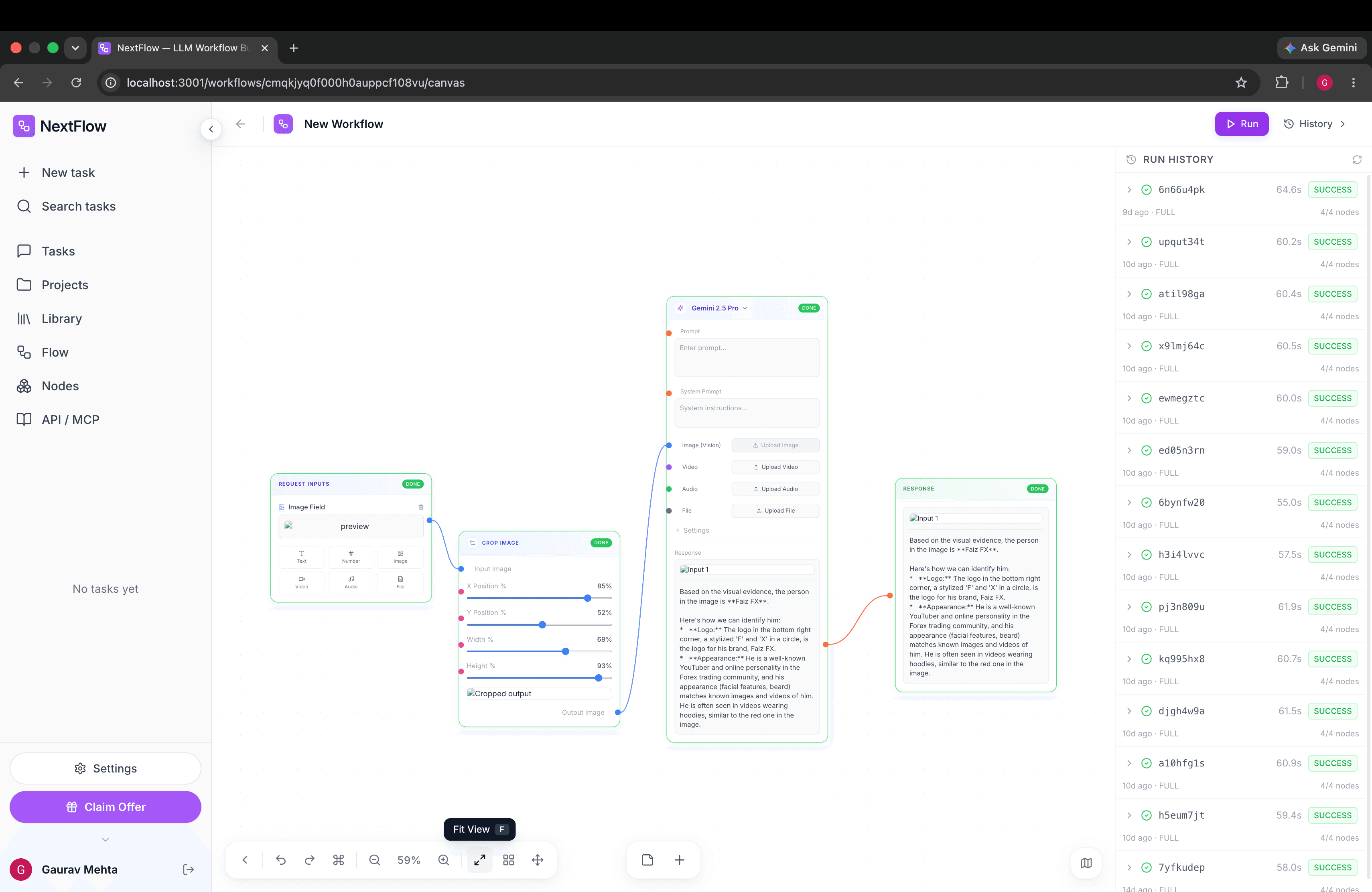The image size is (1372, 892).
Task: Expand run atil98ga details
Action: 1129,294
